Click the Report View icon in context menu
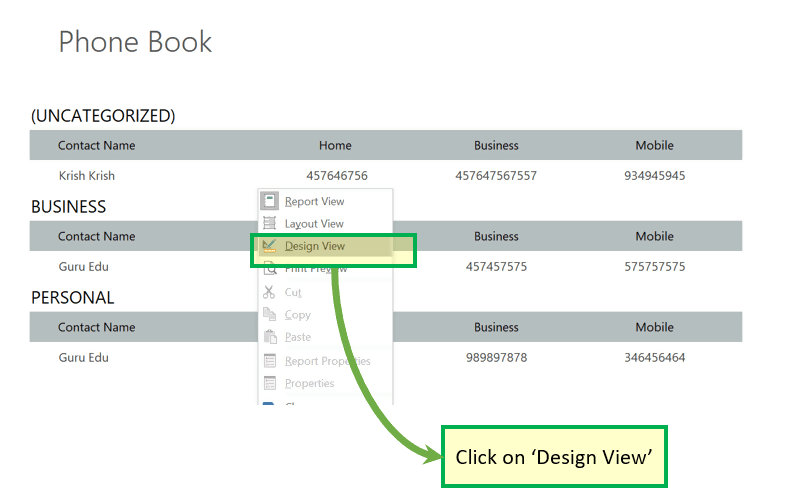The image size is (790, 491). click(x=269, y=201)
